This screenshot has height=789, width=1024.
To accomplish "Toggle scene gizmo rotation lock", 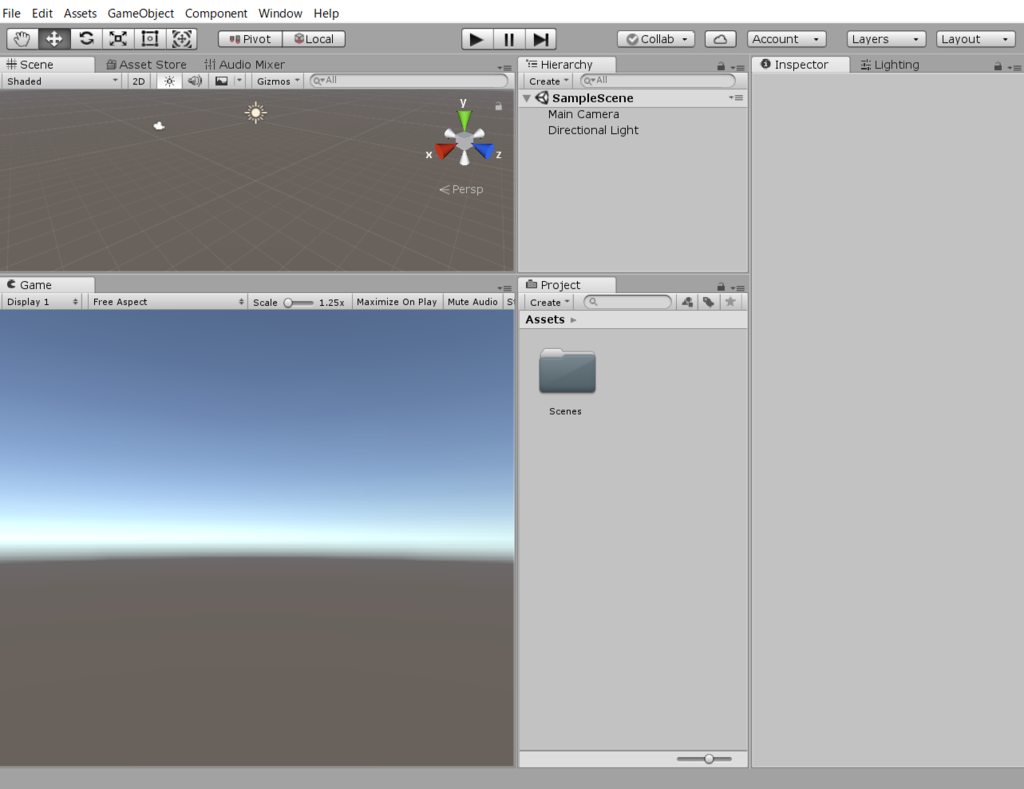I will tap(498, 106).
